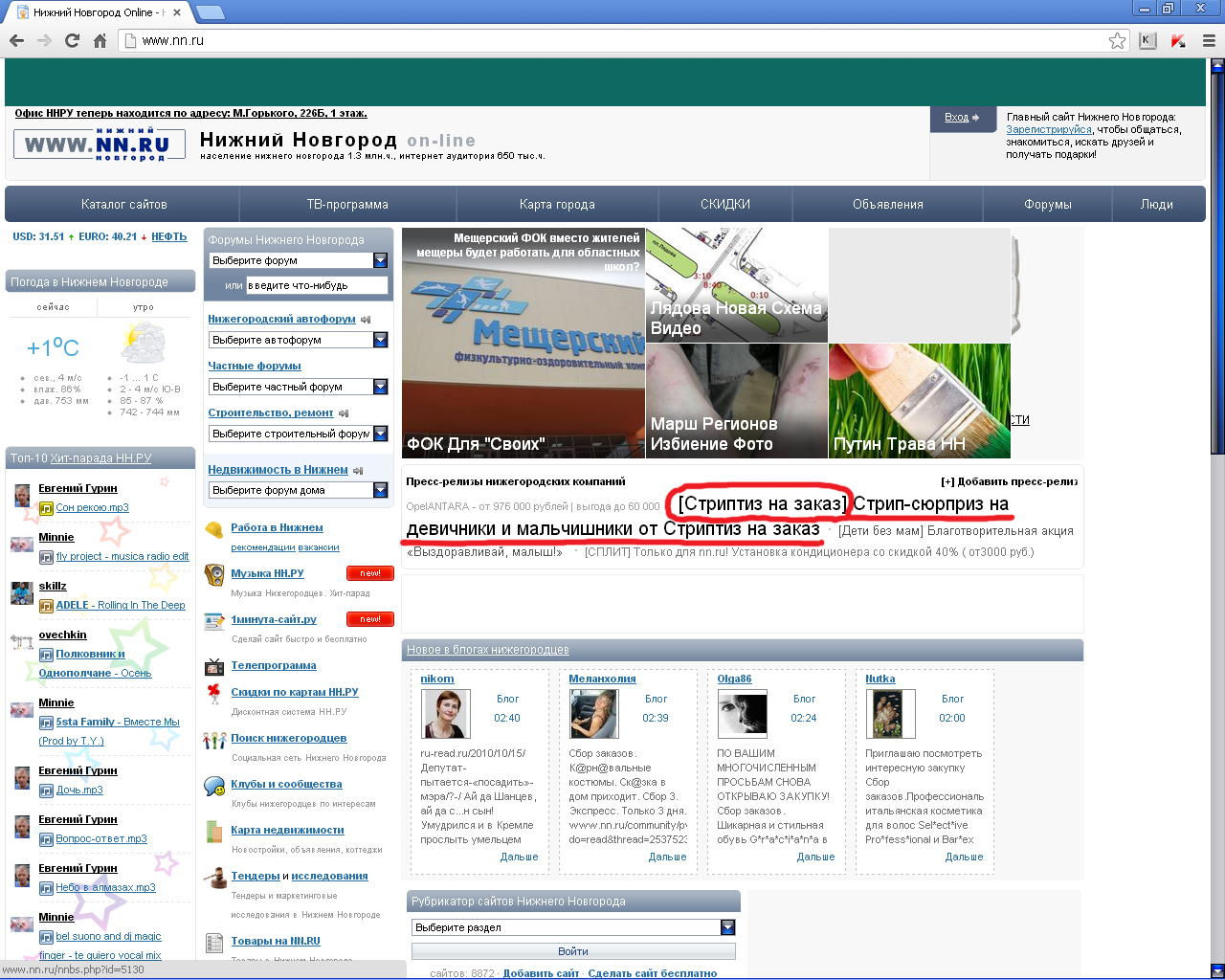This screenshot has width=1225, height=980.
Task: Open Каталог сайтов menu item
Action: pos(123,205)
